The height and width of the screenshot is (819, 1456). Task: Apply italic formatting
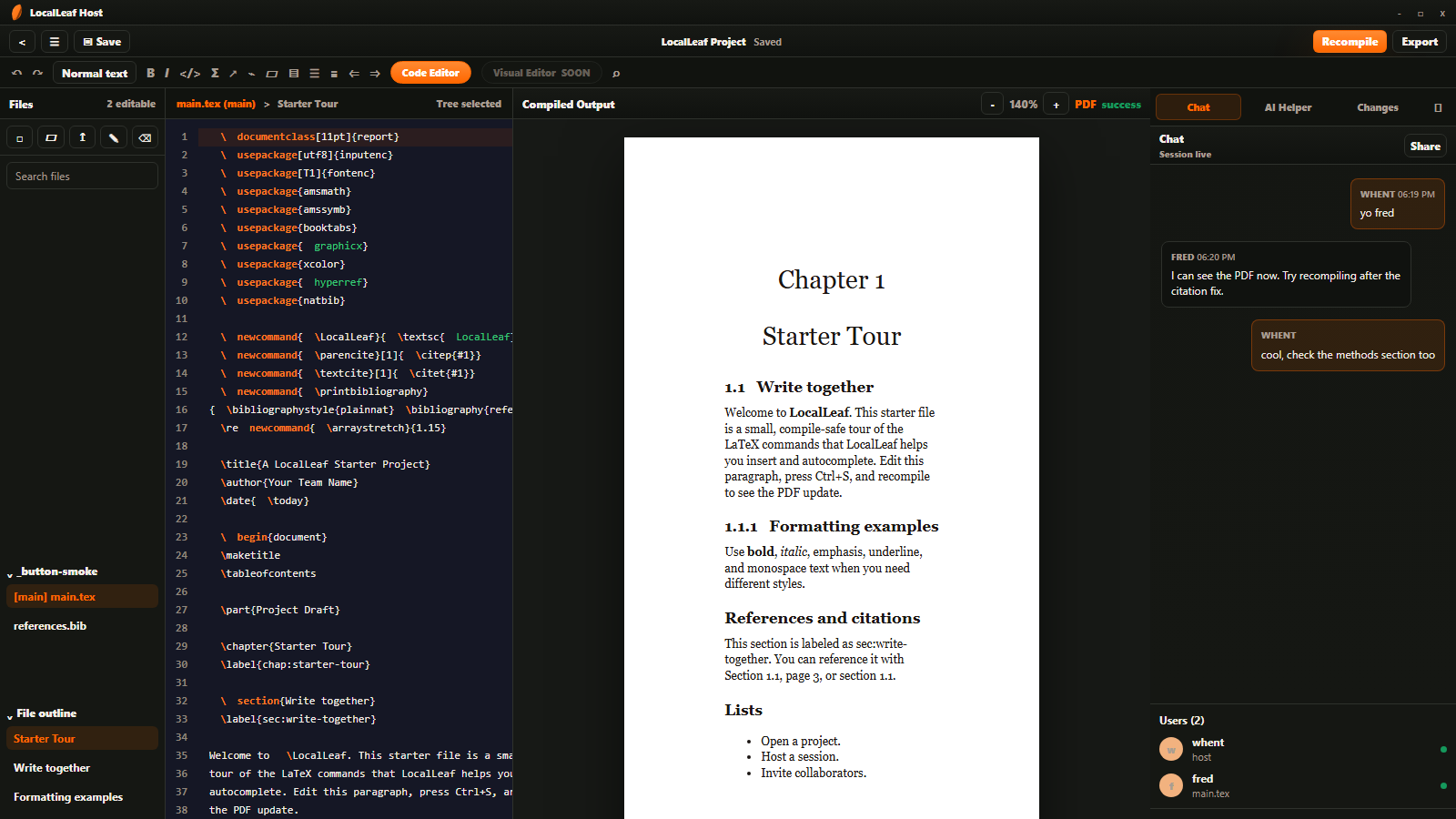(167, 74)
